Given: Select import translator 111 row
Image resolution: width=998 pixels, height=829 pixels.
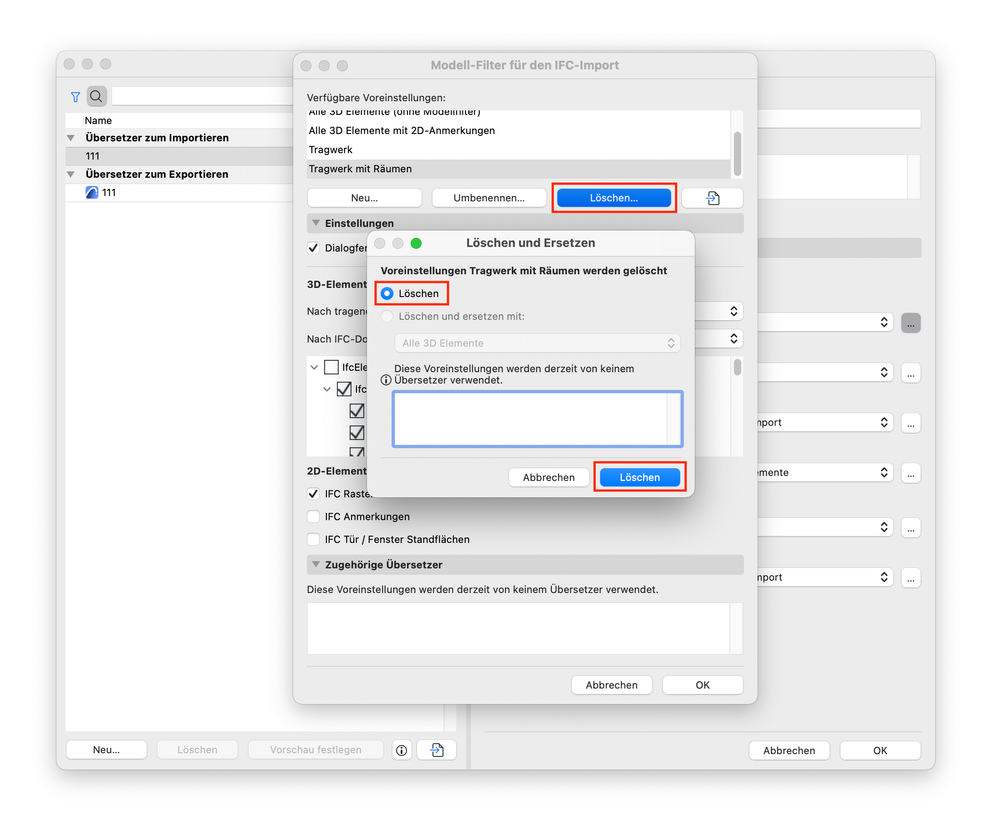Looking at the screenshot, I should tap(179, 156).
